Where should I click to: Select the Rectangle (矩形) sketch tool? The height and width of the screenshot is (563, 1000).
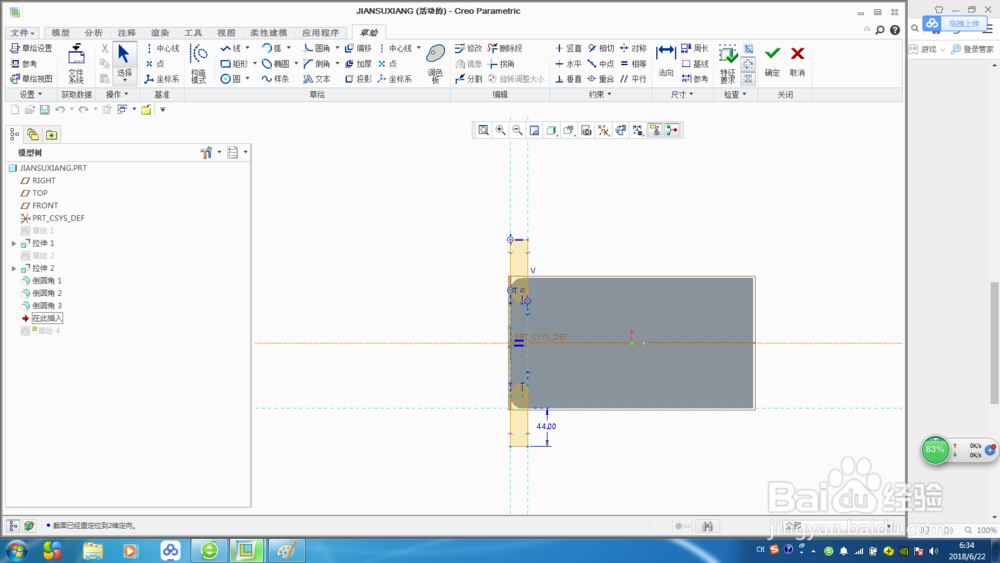[233, 64]
